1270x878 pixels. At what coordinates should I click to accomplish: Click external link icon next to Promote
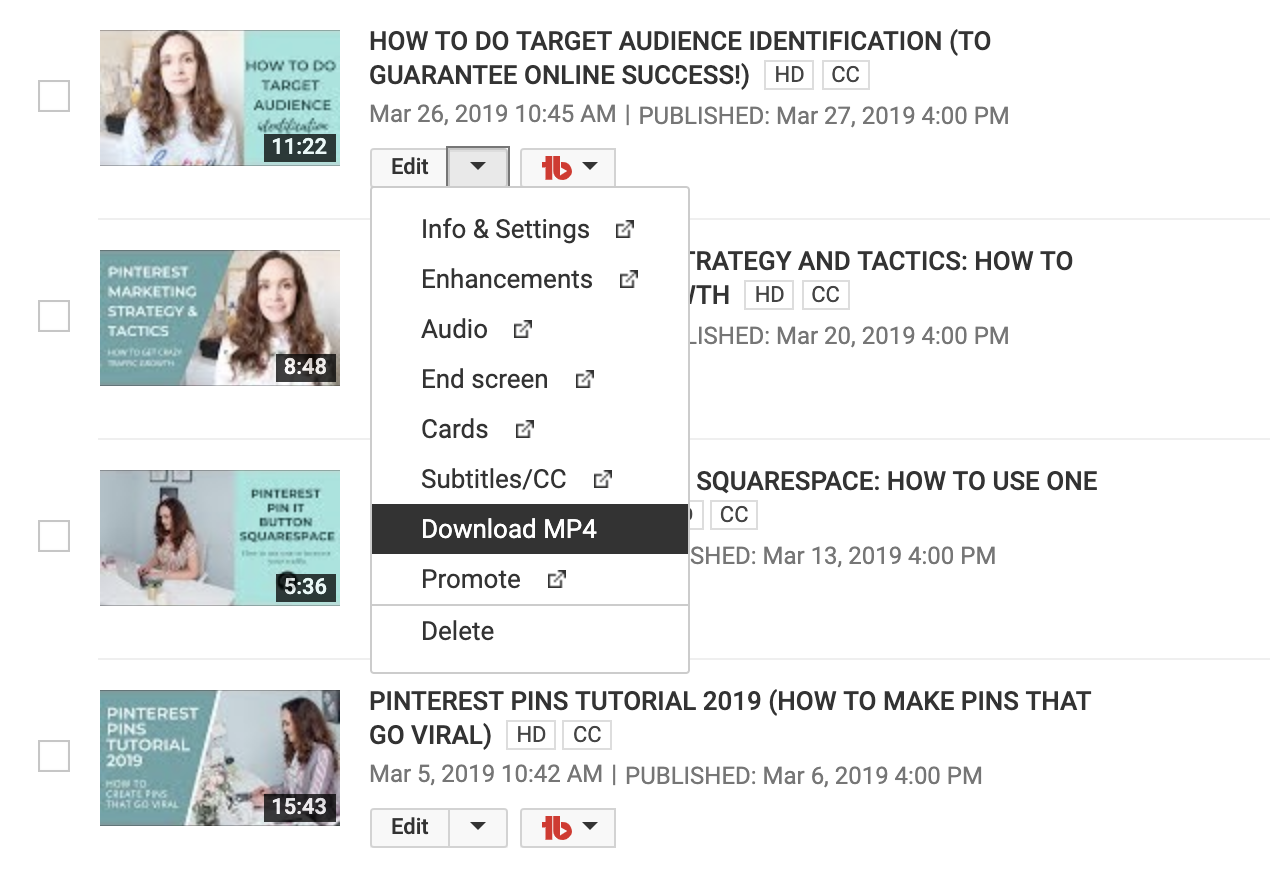point(557,579)
